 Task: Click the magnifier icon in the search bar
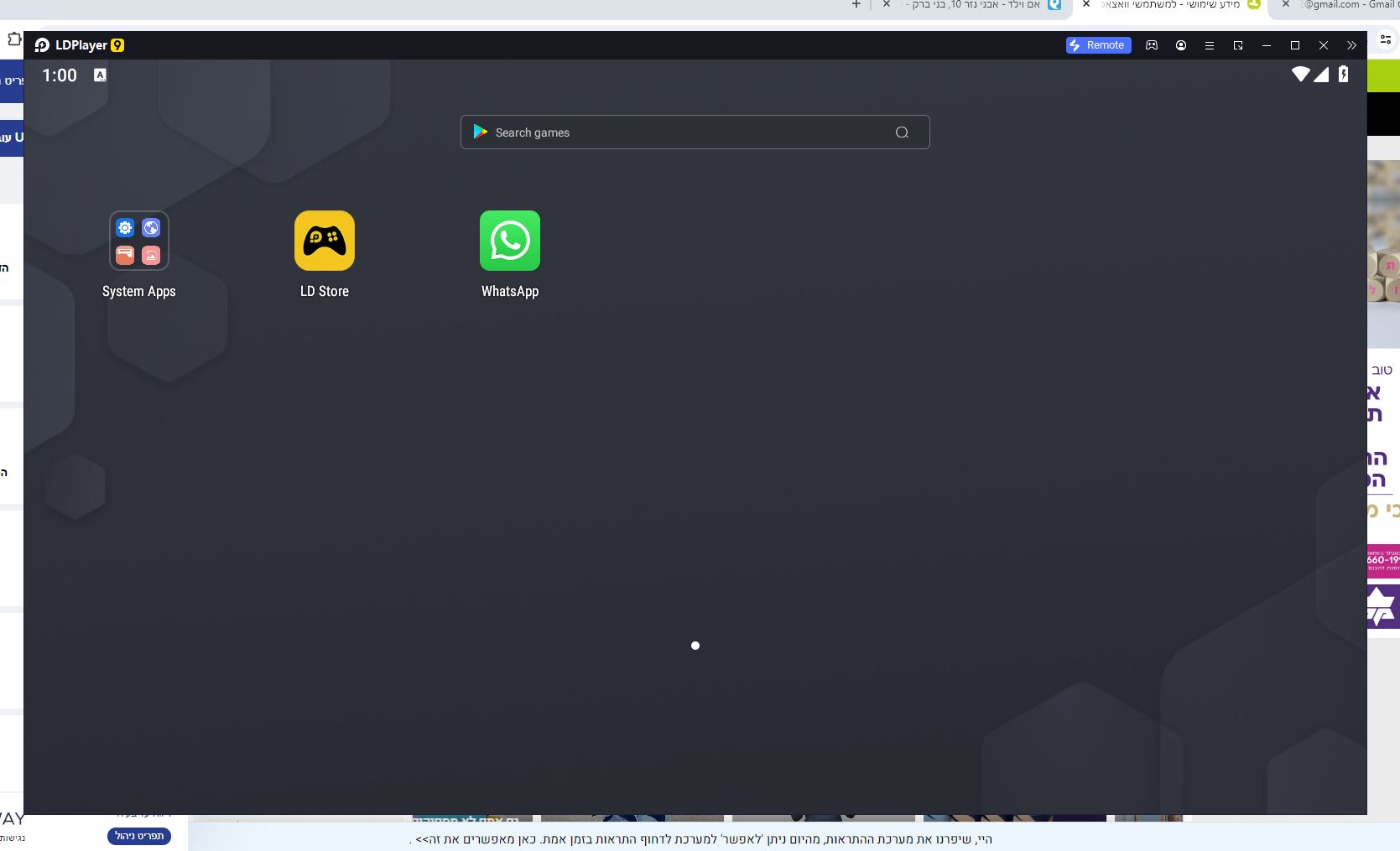[902, 132]
